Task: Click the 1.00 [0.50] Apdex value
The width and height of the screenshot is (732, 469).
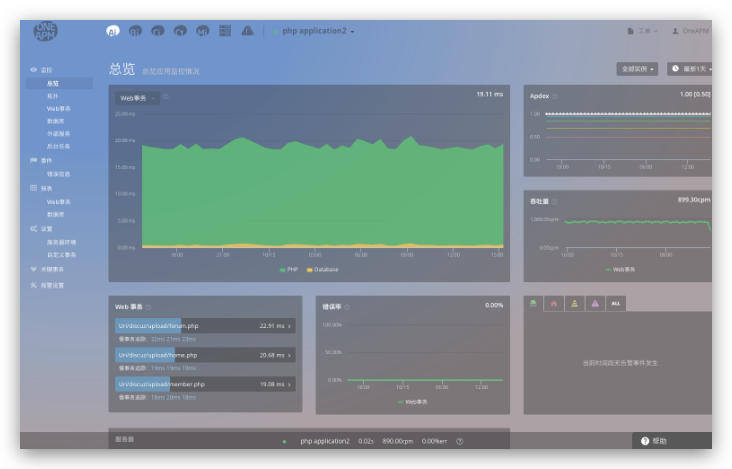Action: (x=695, y=95)
